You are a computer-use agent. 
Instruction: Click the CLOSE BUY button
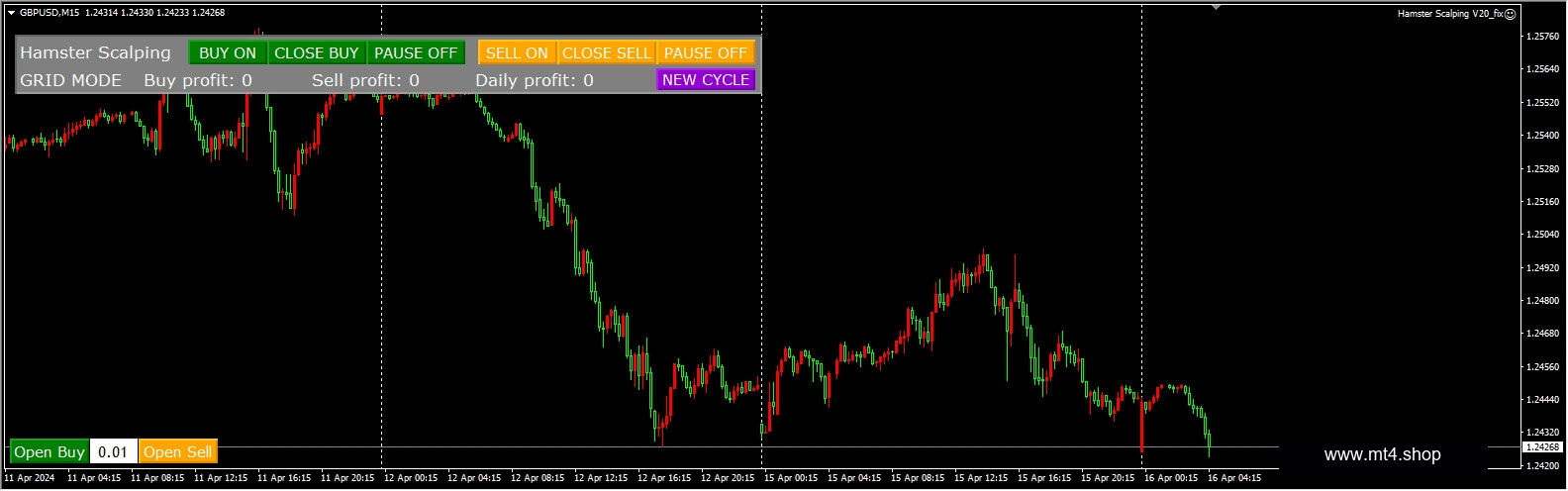(x=317, y=52)
